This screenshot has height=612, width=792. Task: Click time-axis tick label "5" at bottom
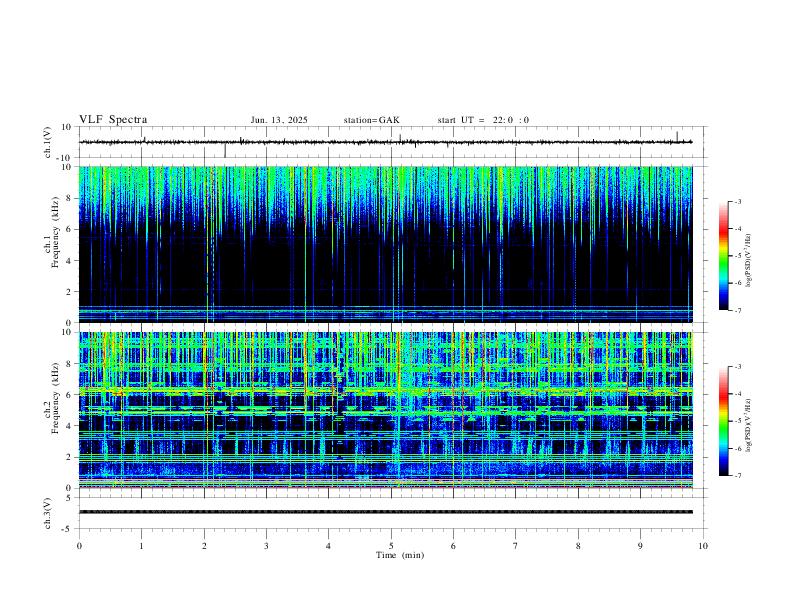(391, 546)
